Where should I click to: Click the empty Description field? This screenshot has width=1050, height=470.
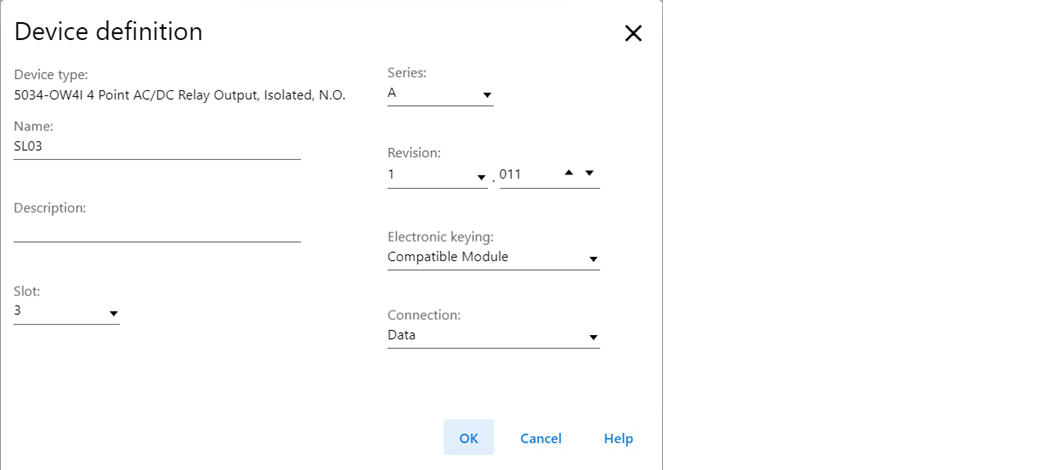pyautogui.click(x=157, y=230)
